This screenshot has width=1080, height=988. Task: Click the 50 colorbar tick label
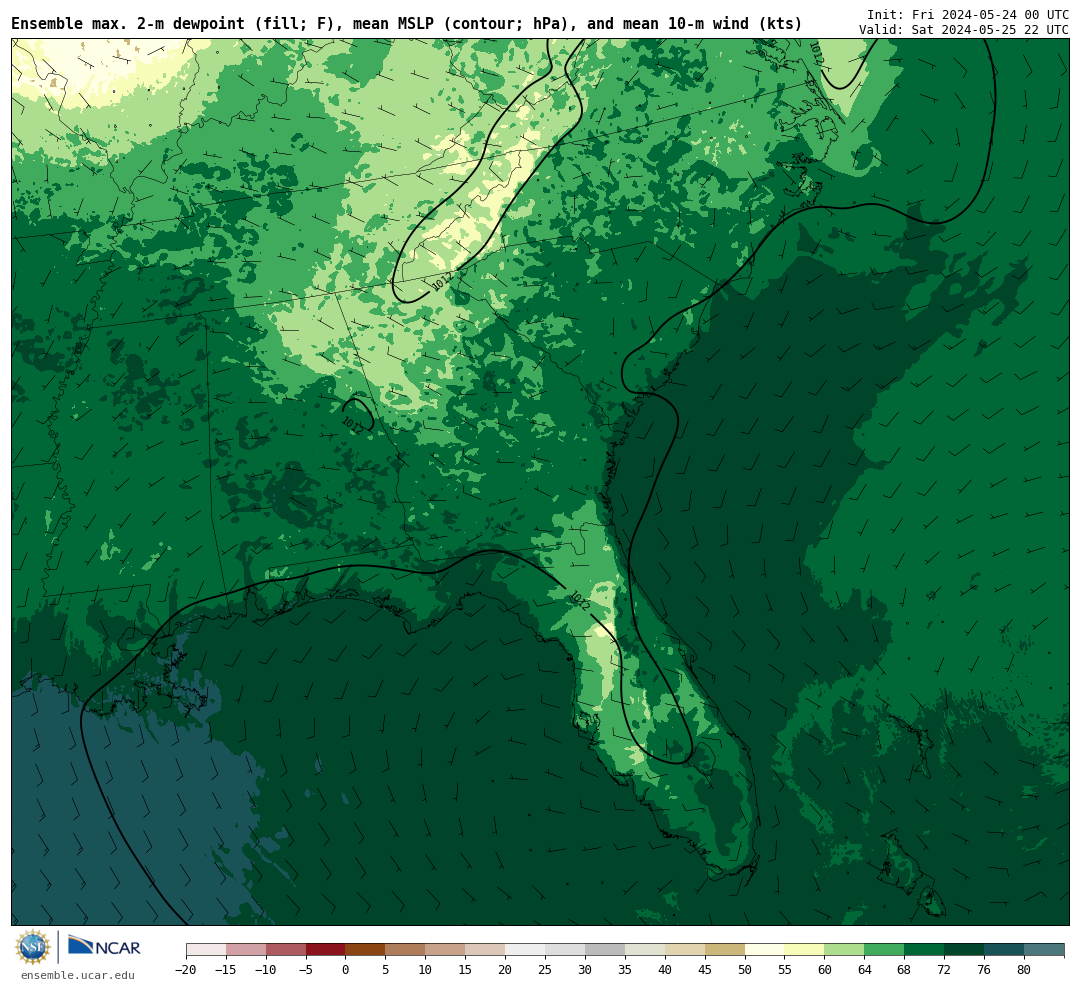[745, 970]
